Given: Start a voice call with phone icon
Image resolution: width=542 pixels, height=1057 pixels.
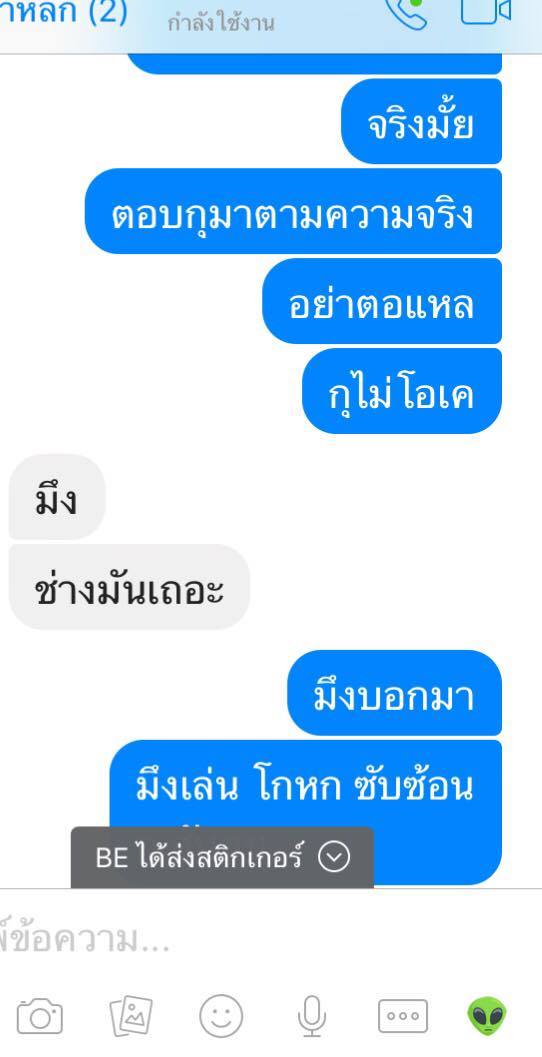Looking at the screenshot, I should coord(407,13).
